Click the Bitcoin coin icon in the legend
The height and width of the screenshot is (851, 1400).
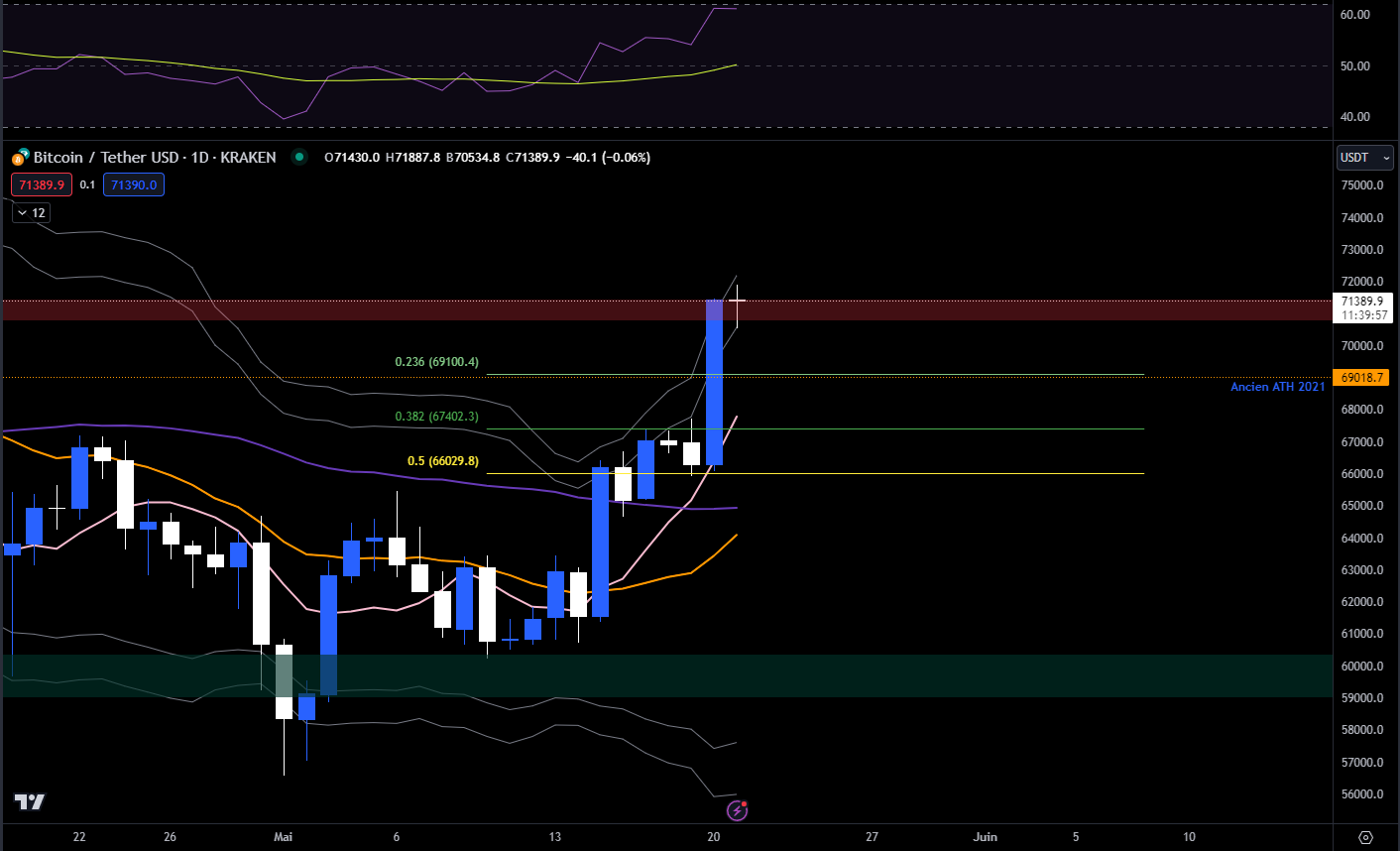pos(18,157)
